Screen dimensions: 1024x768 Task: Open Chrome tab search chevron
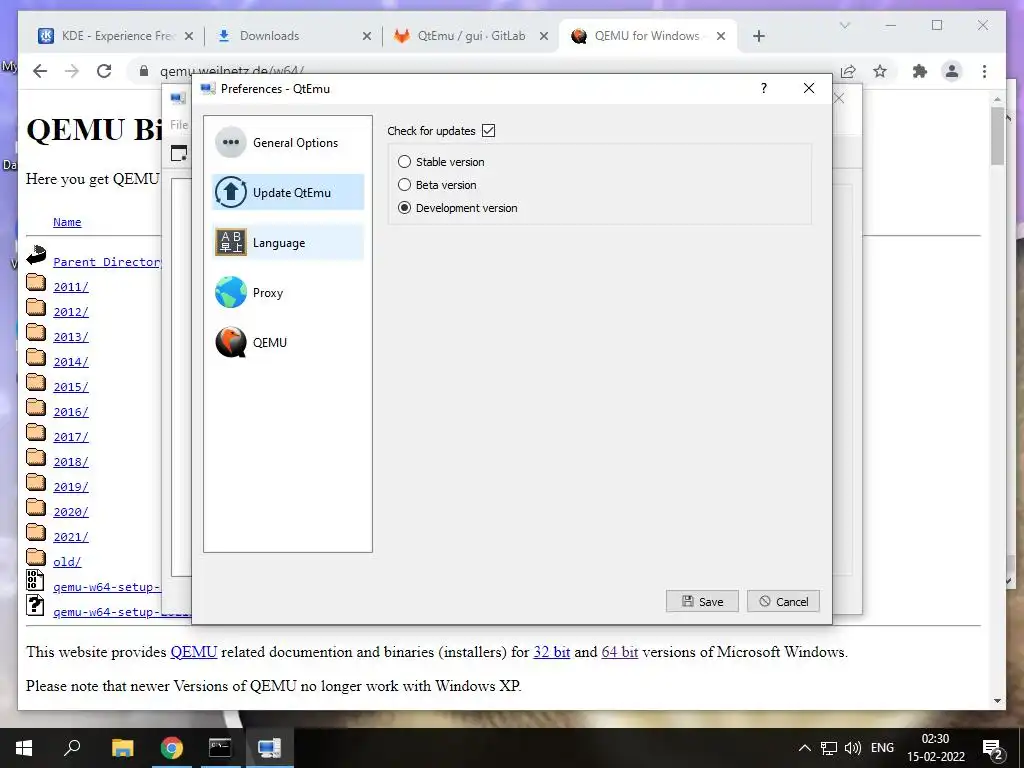(x=844, y=25)
